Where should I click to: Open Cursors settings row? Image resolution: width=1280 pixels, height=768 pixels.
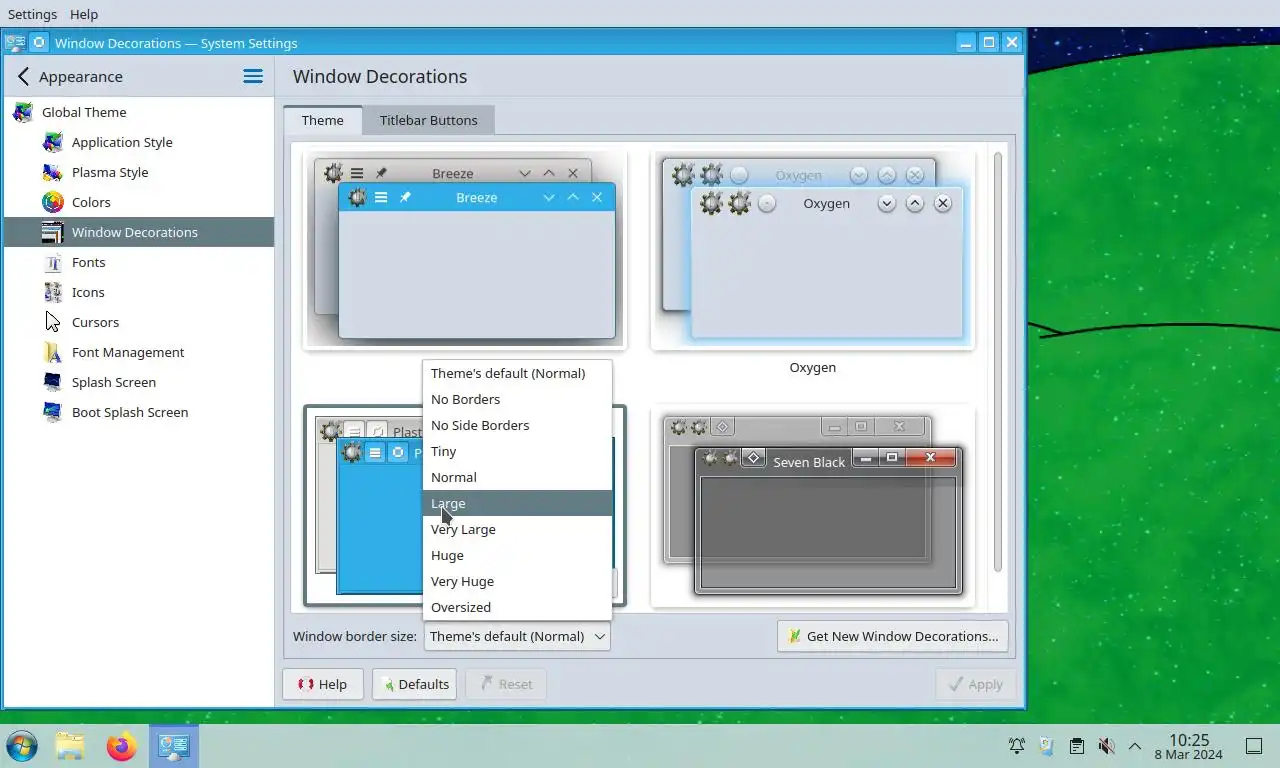click(x=139, y=322)
